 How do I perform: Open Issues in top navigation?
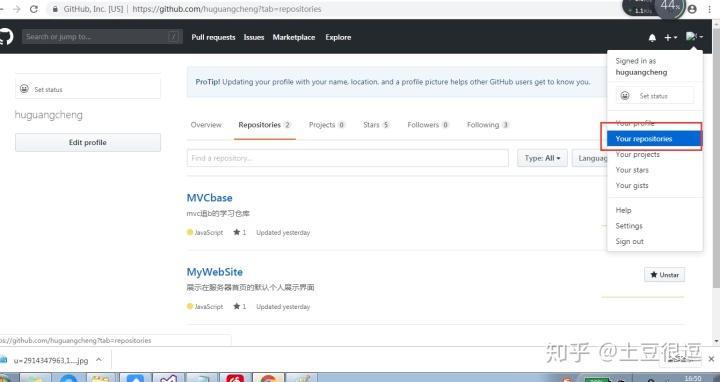pos(253,37)
